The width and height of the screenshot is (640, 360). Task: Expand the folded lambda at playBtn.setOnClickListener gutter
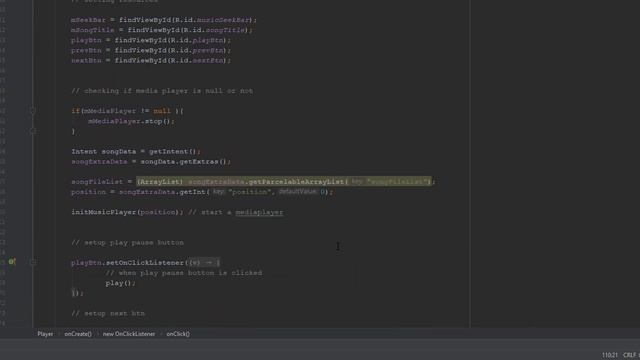pyautogui.click(x=33, y=262)
